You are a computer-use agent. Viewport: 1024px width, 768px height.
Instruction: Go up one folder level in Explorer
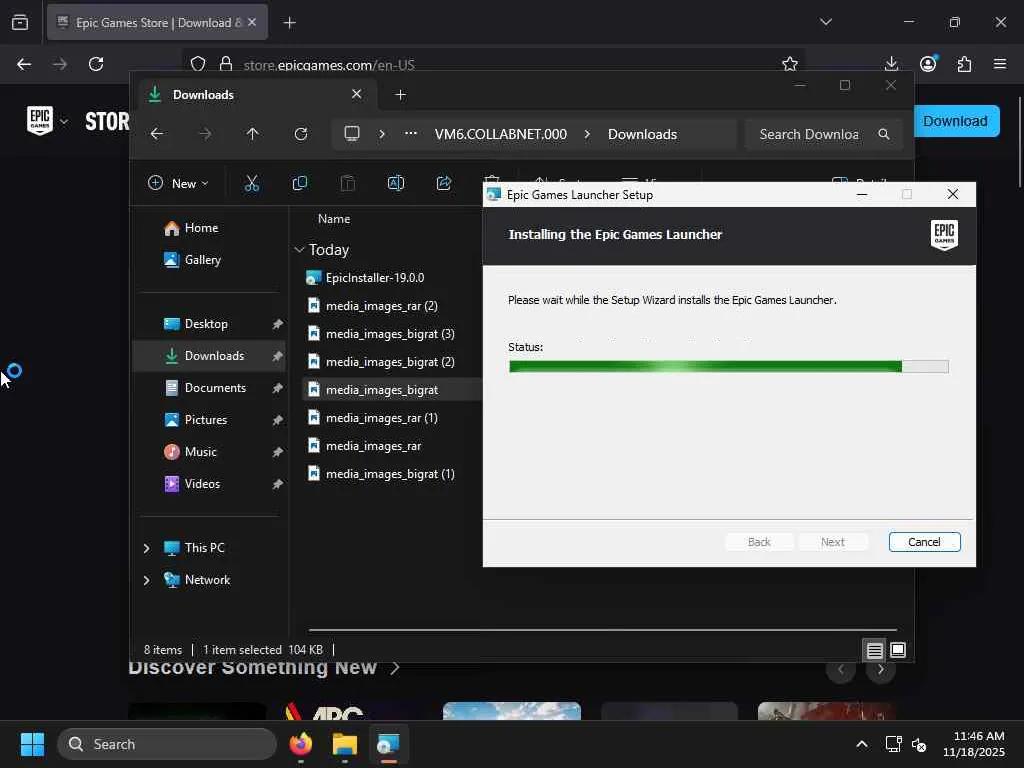tap(253, 134)
